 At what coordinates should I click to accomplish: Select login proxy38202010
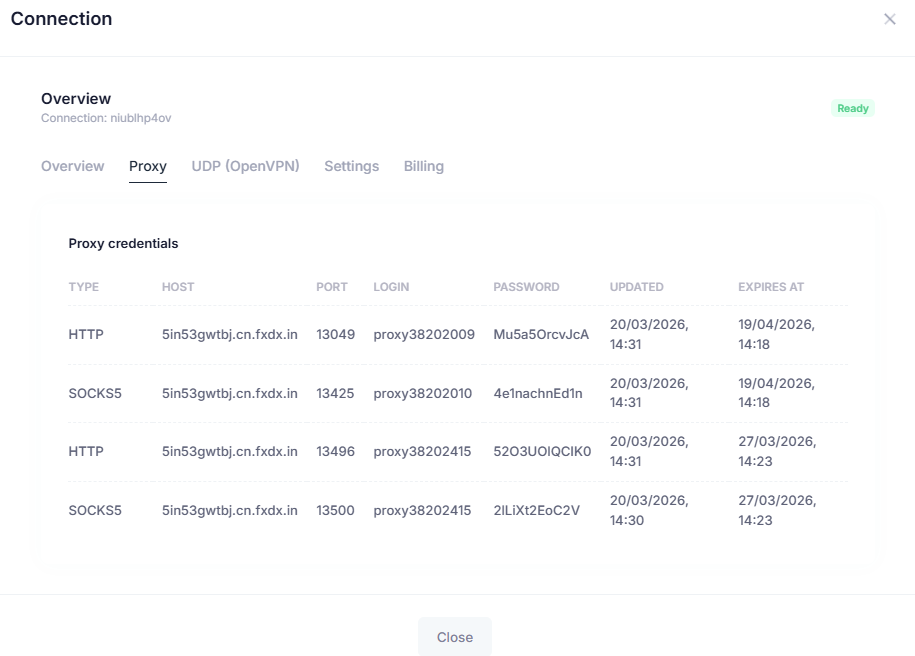click(422, 393)
